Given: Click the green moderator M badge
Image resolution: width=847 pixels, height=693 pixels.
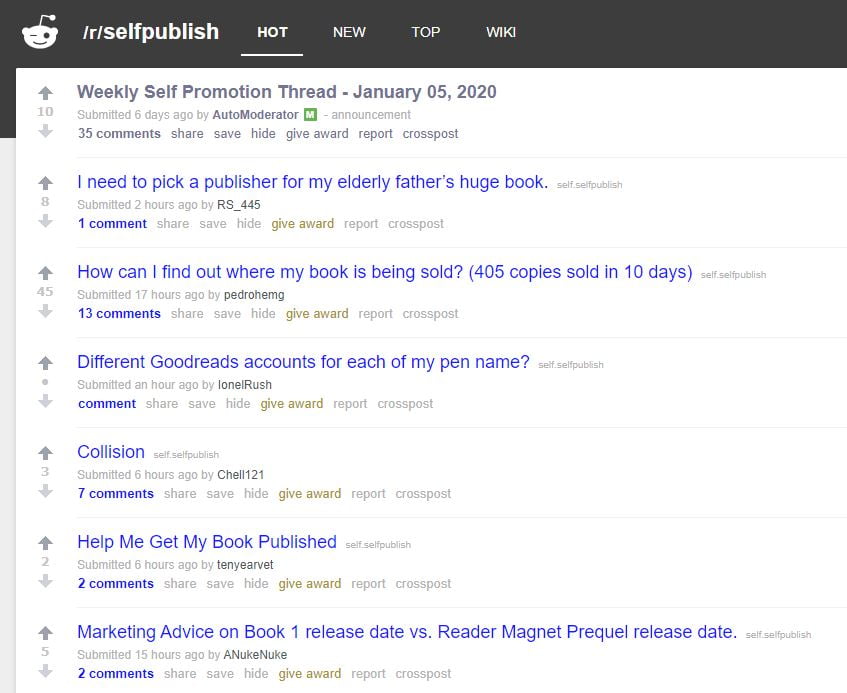Looking at the screenshot, I should click(310, 115).
